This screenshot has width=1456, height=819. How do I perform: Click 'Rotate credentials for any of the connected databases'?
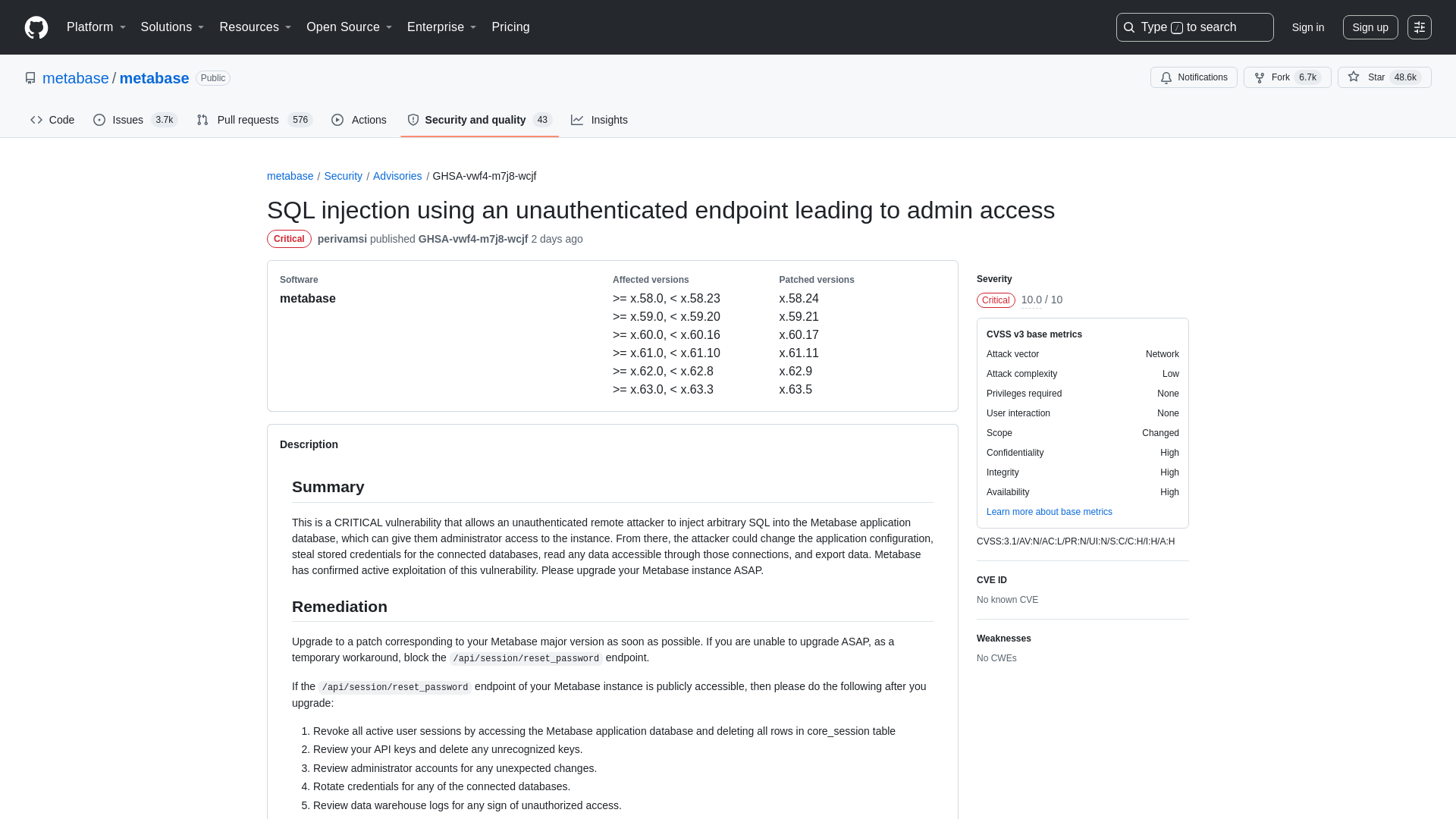(441, 786)
